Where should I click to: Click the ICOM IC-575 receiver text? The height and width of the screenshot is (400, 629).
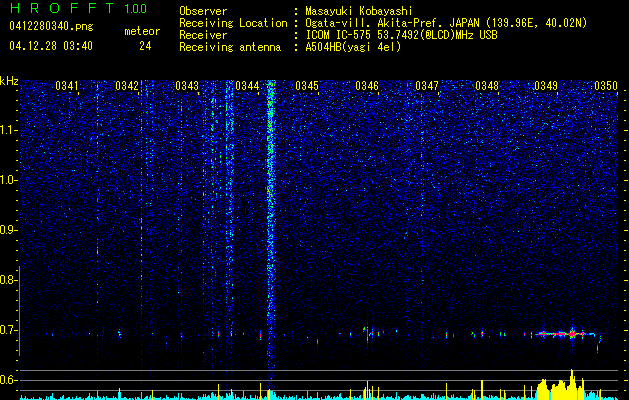click(x=401, y=35)
